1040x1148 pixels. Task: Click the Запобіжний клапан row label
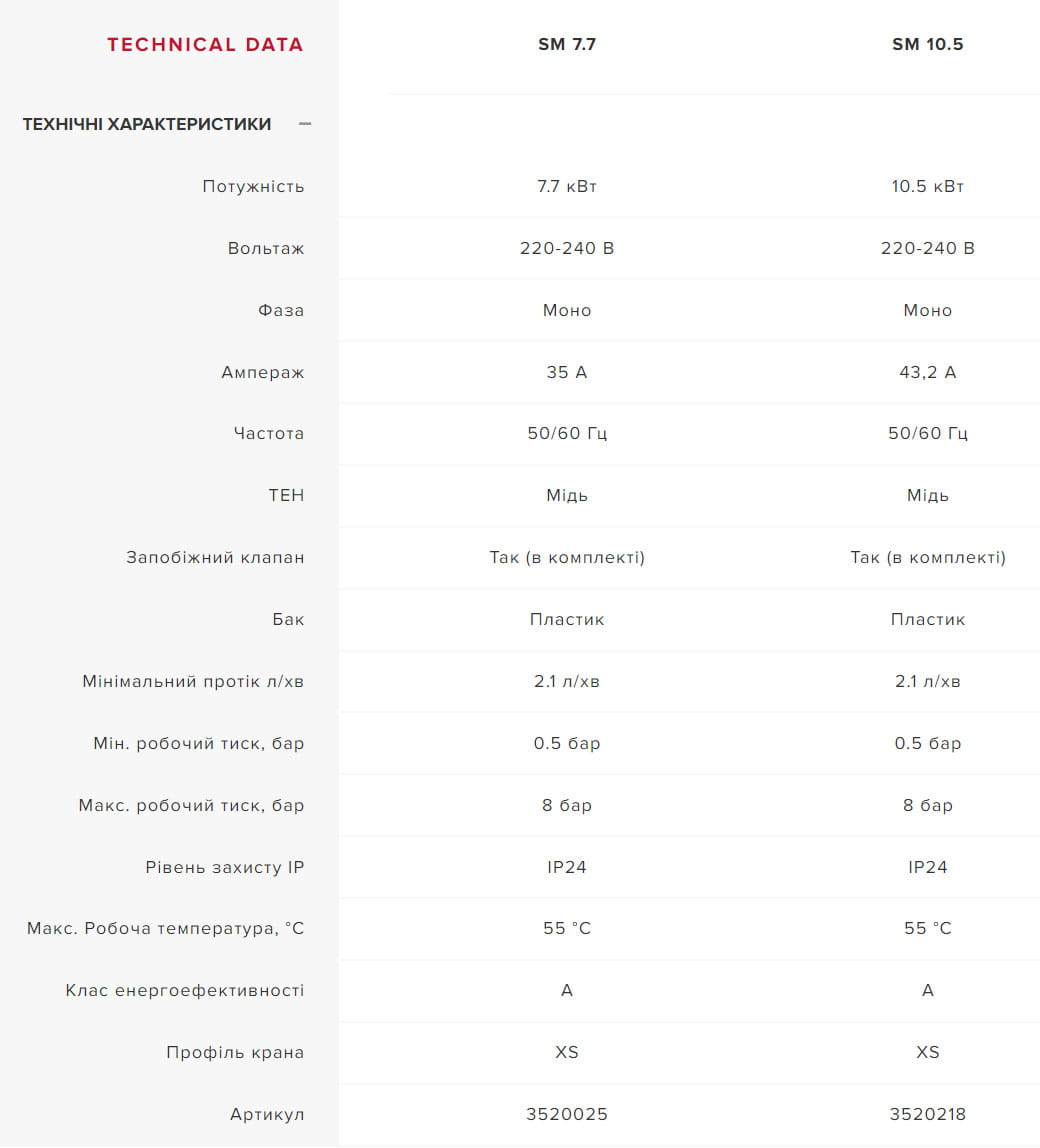pyautogui.click(x=215, y=557)
